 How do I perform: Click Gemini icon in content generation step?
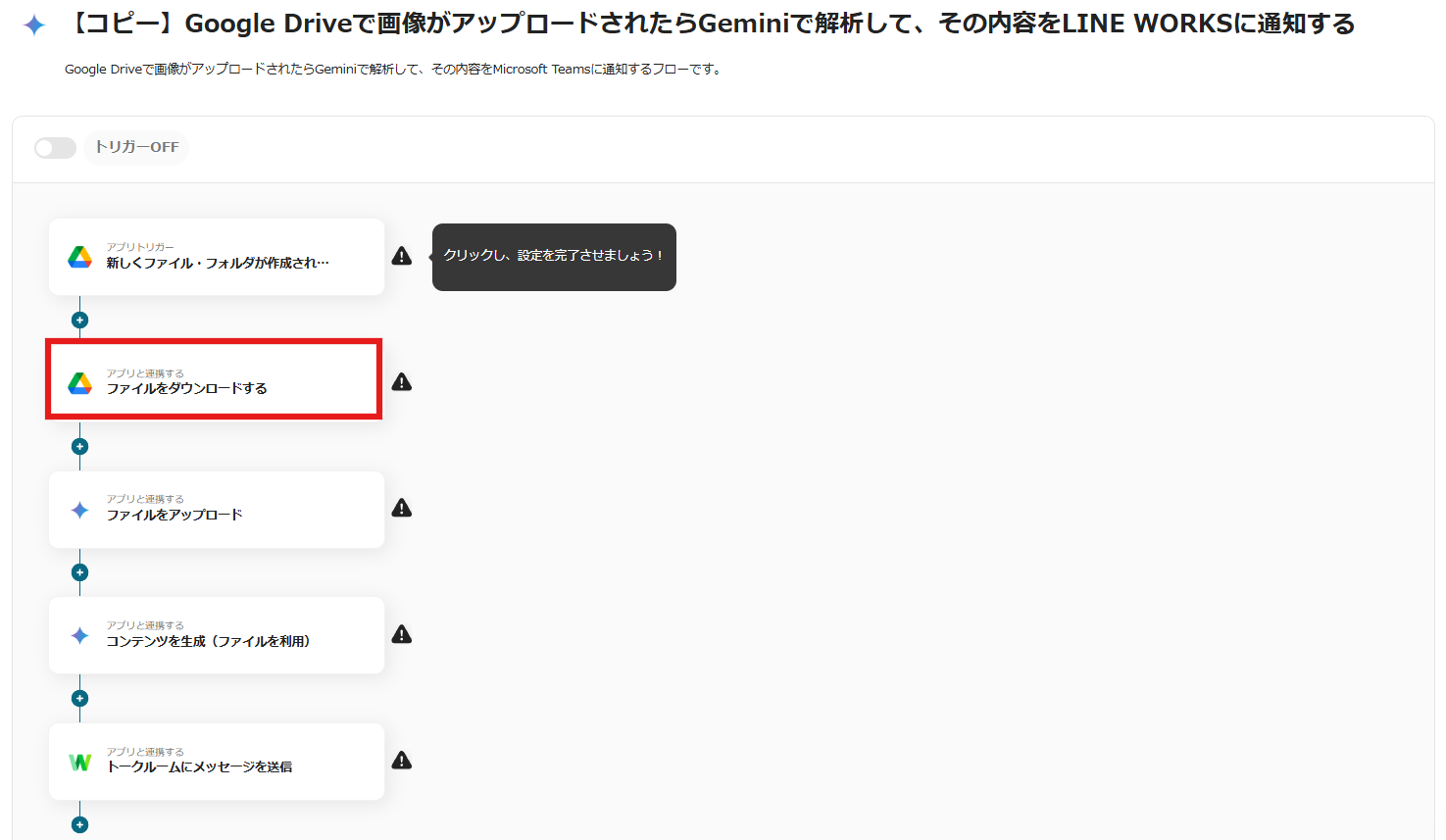(80, 635)
